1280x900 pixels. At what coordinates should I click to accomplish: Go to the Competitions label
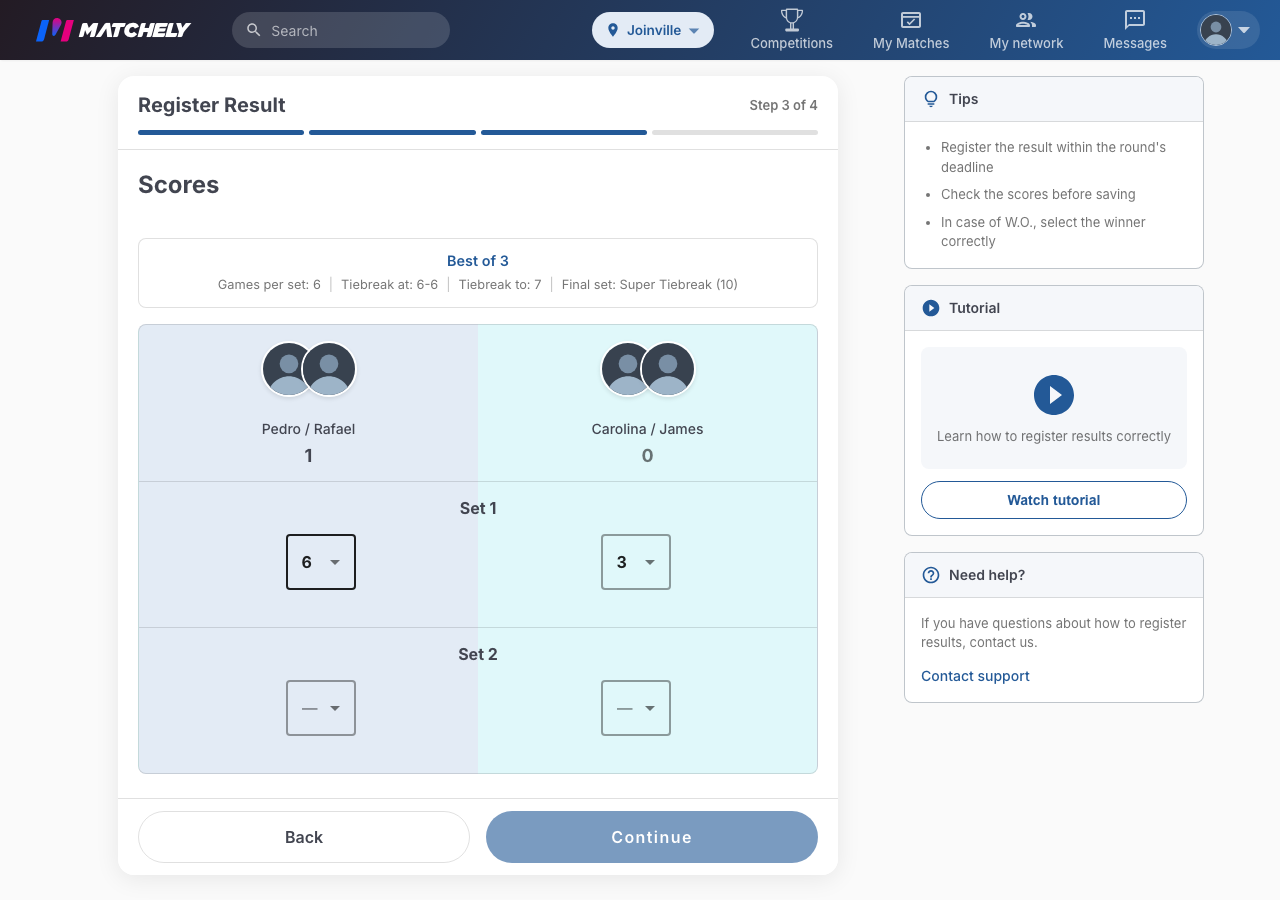(x=792, y=43)
